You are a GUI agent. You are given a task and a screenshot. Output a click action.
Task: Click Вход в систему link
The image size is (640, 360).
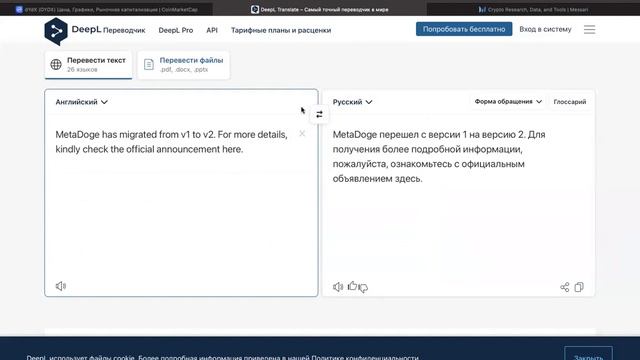click(x=545, y=29)
